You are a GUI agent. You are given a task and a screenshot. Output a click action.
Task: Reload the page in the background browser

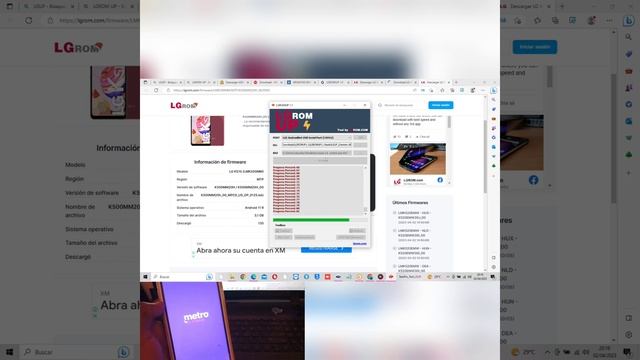click(x=29, y=20)
